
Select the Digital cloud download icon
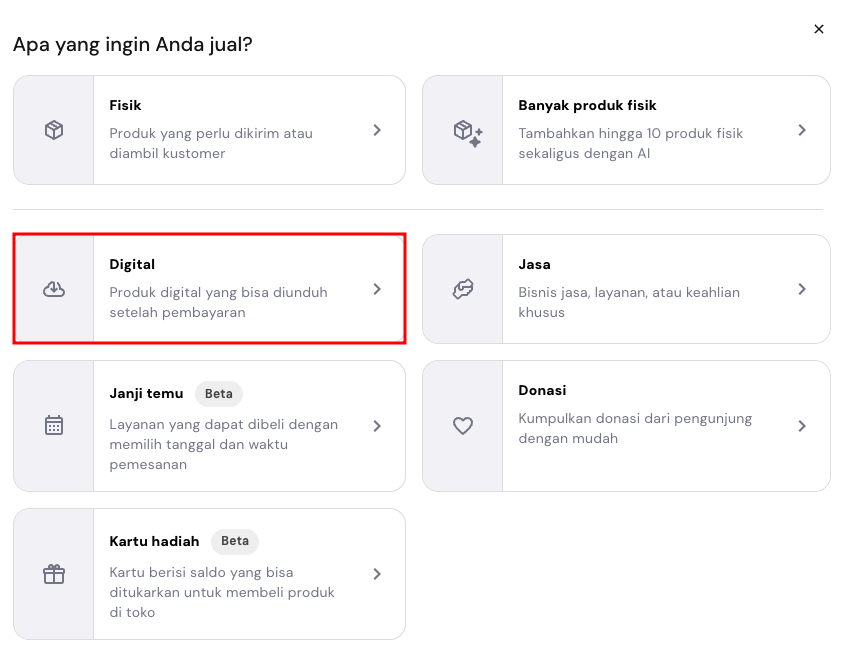tap(53, 288)
